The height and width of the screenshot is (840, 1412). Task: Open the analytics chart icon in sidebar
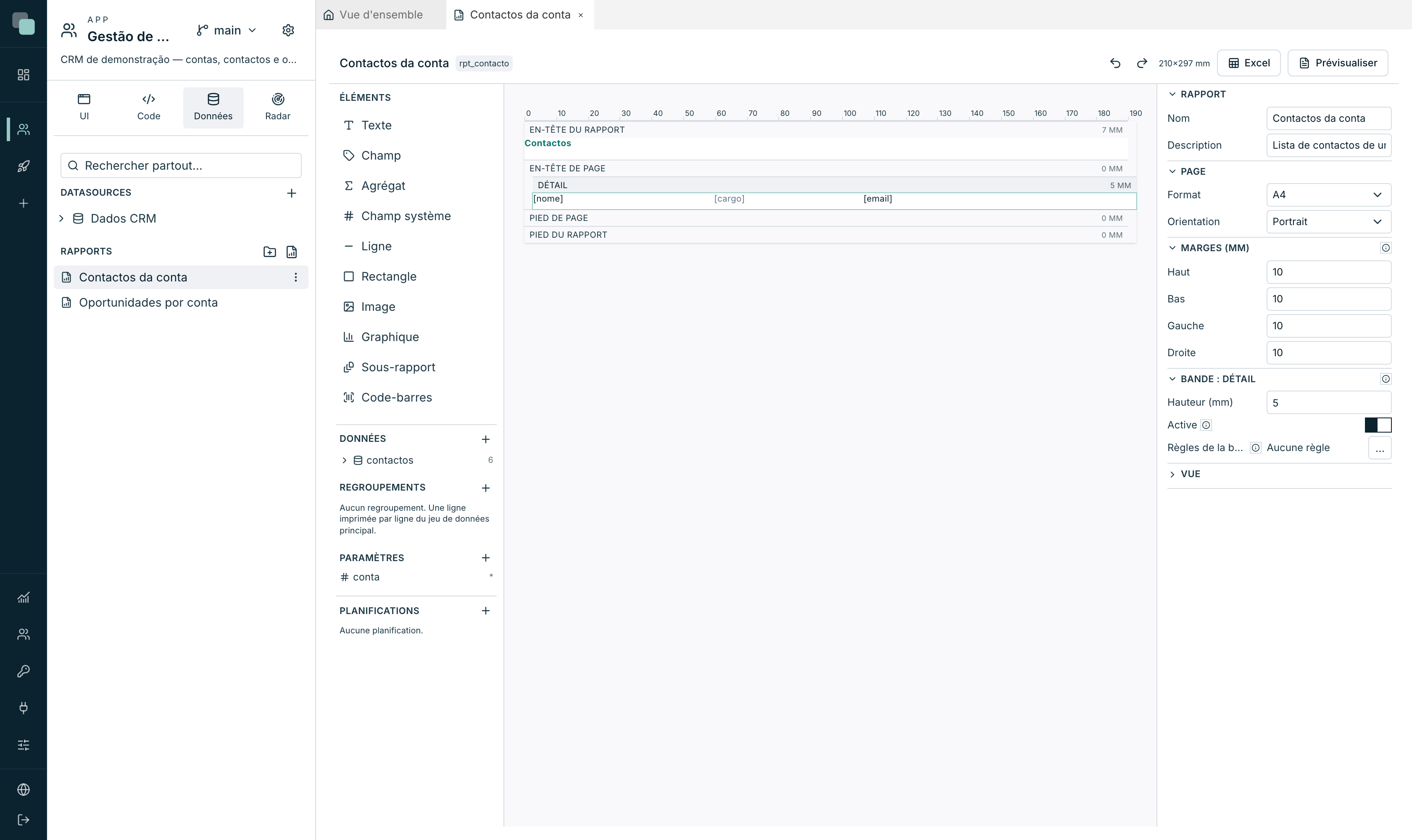[x=23, y=597]
